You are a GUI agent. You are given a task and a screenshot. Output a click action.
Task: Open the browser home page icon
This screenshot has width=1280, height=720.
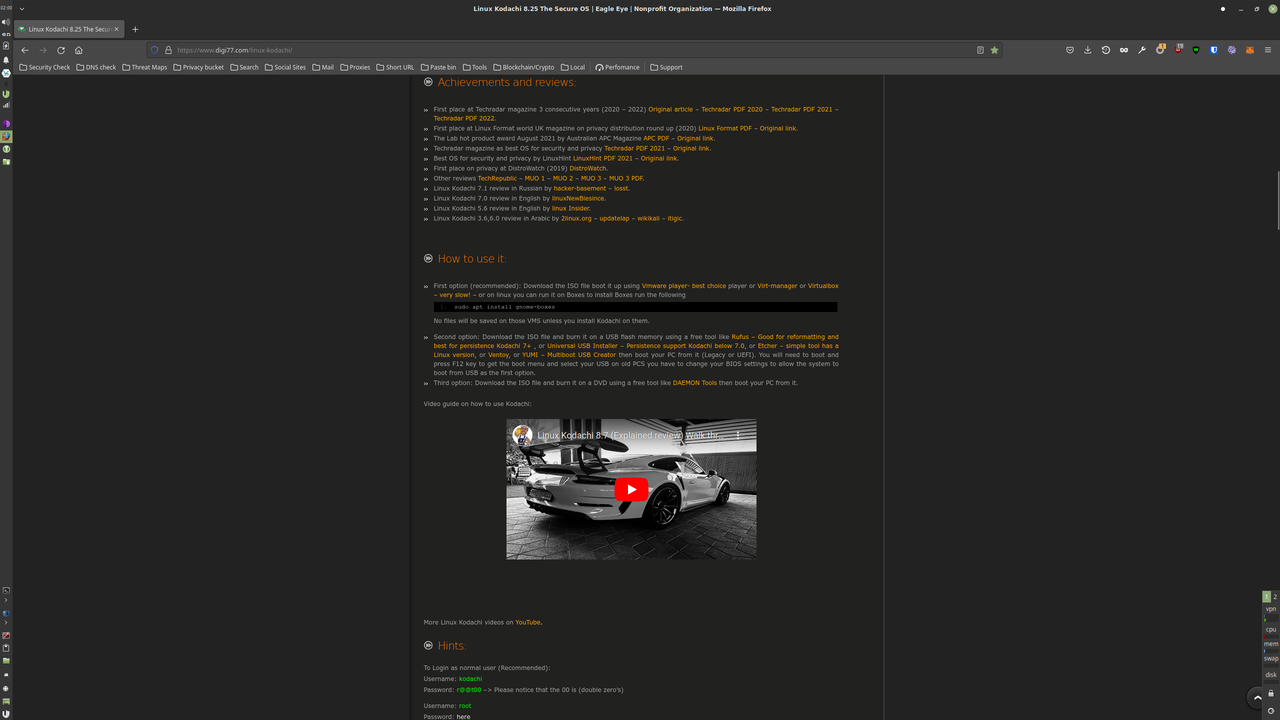pos(79,50)
